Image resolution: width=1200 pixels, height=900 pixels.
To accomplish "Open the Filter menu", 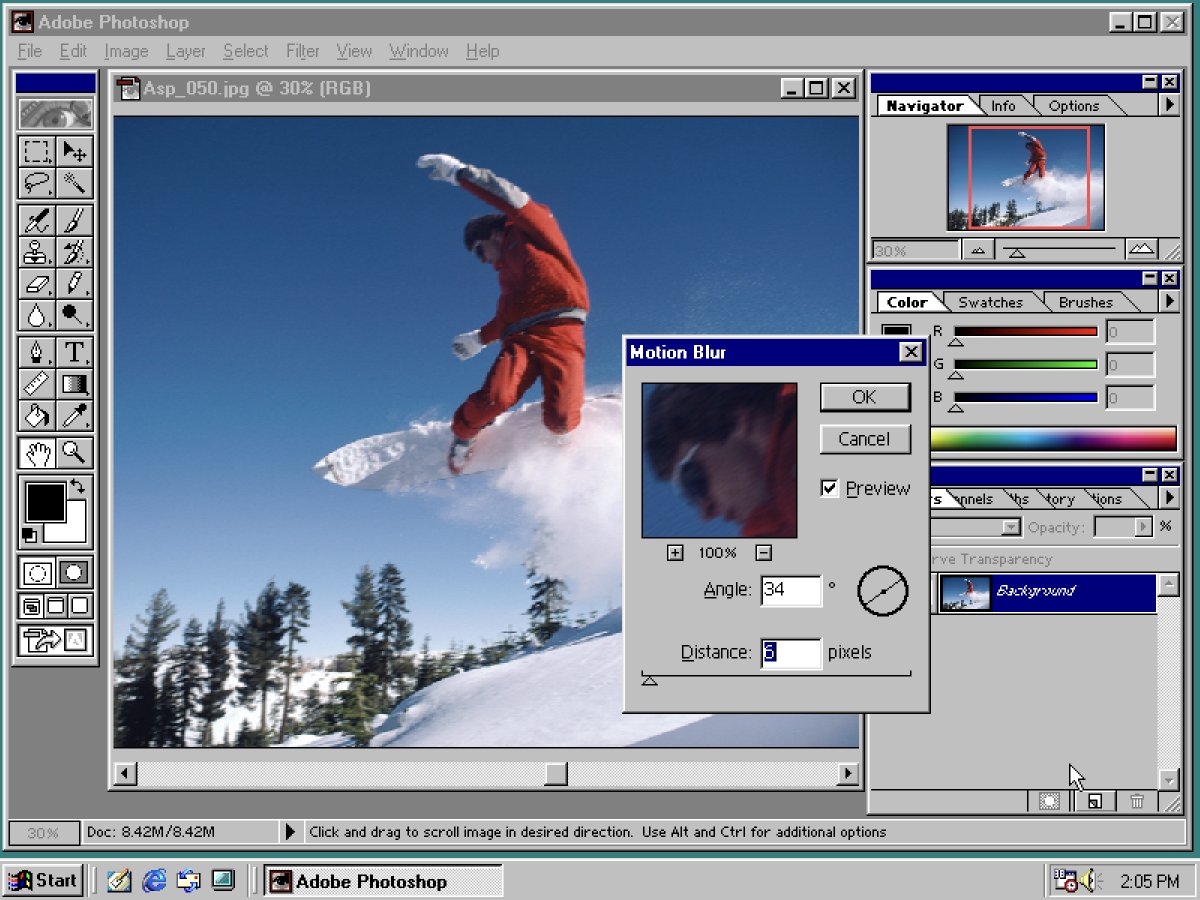I will point(302,51).
